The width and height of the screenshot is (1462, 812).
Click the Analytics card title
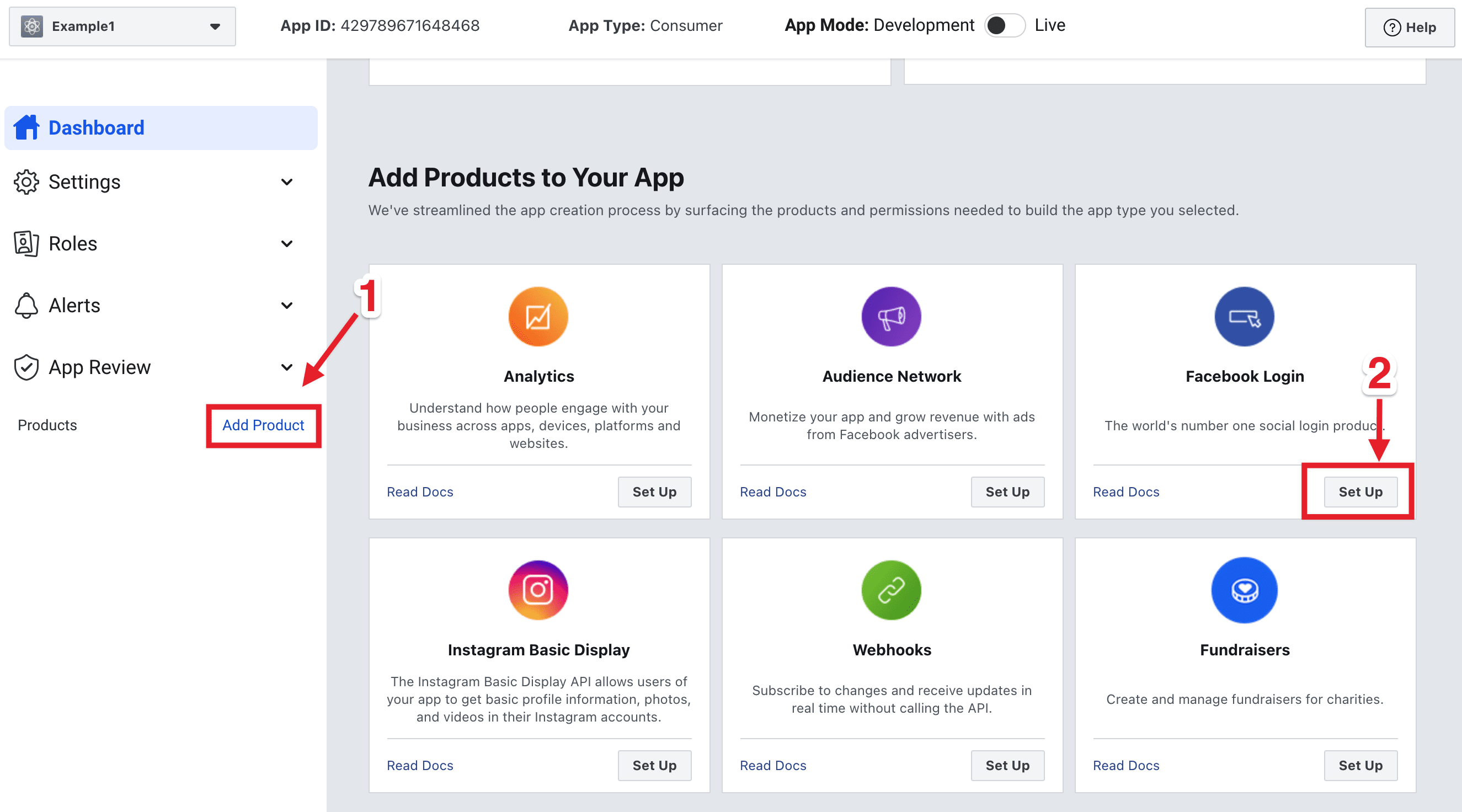click(538, 376)
